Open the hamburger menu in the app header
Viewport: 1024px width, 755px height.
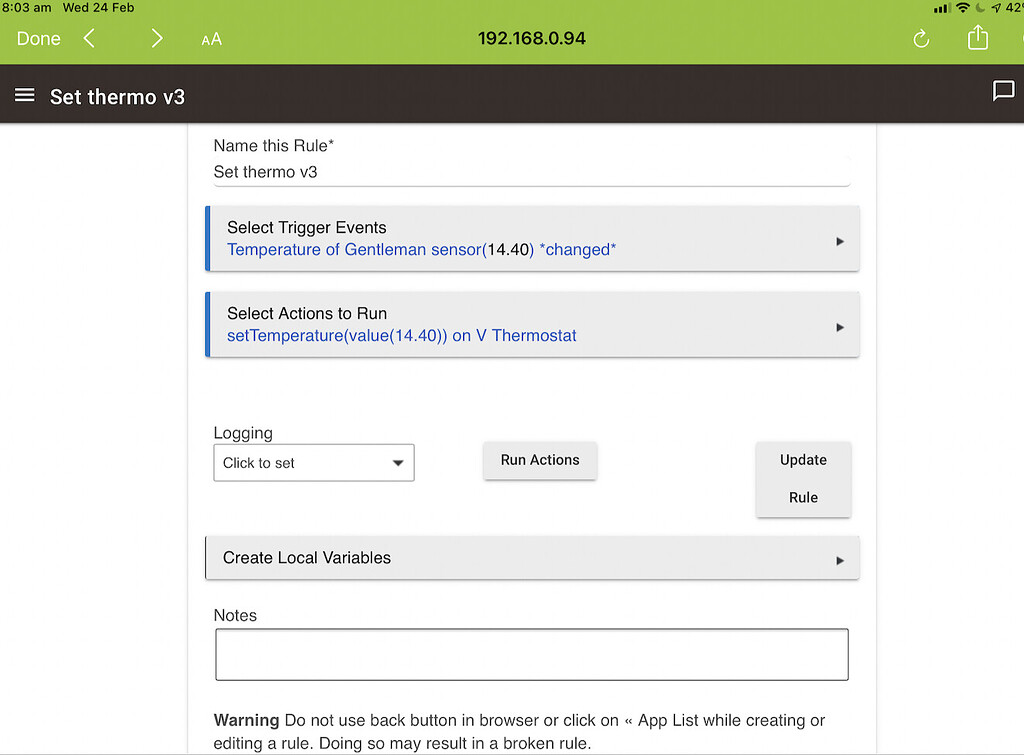pyautogui.click(x=24, y=94)
